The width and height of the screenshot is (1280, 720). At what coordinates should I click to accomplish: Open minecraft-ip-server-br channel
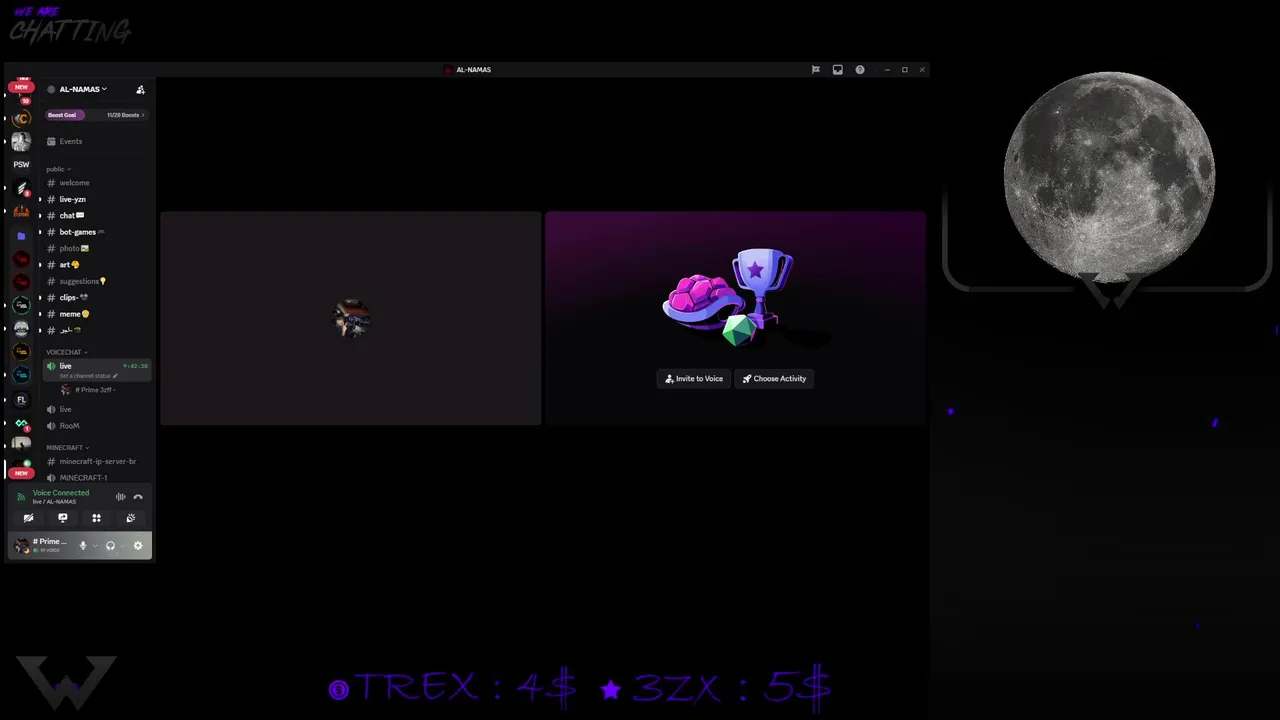[x=97, y=461]
